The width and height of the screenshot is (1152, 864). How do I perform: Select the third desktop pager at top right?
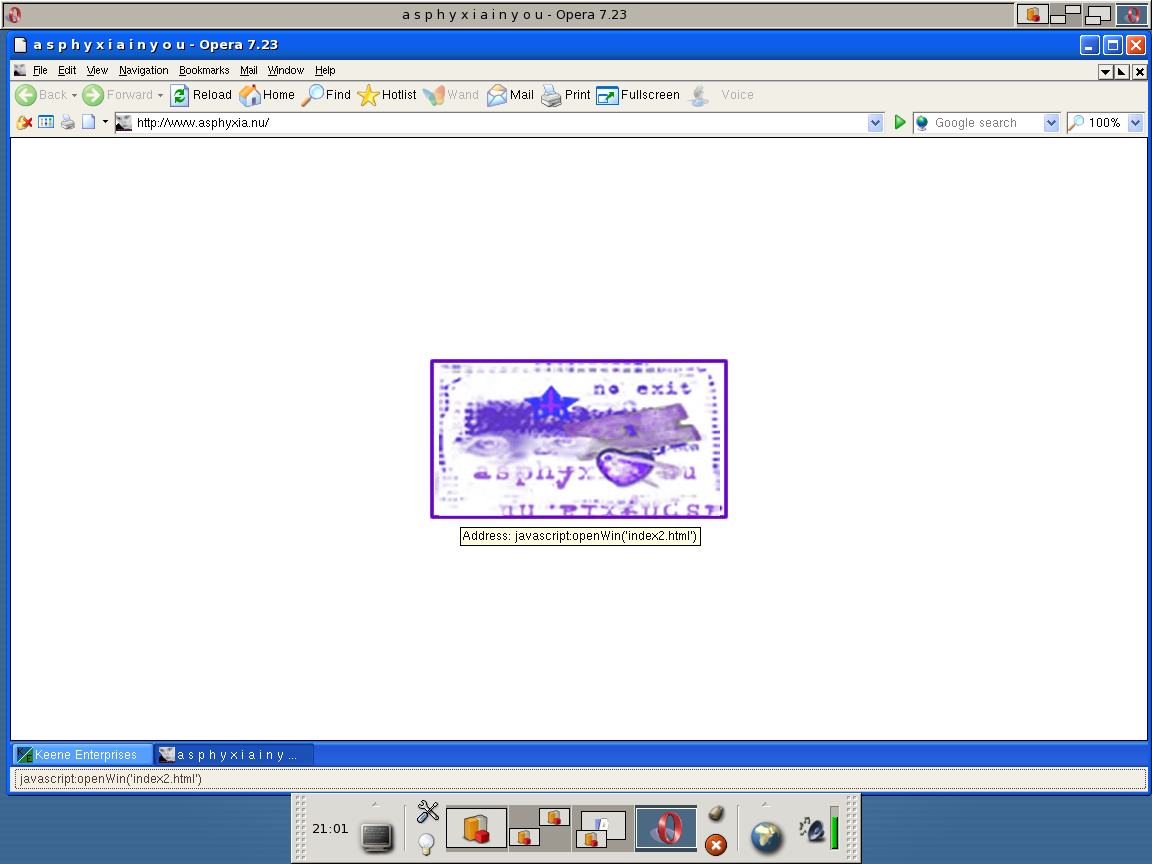point(1098,15)
